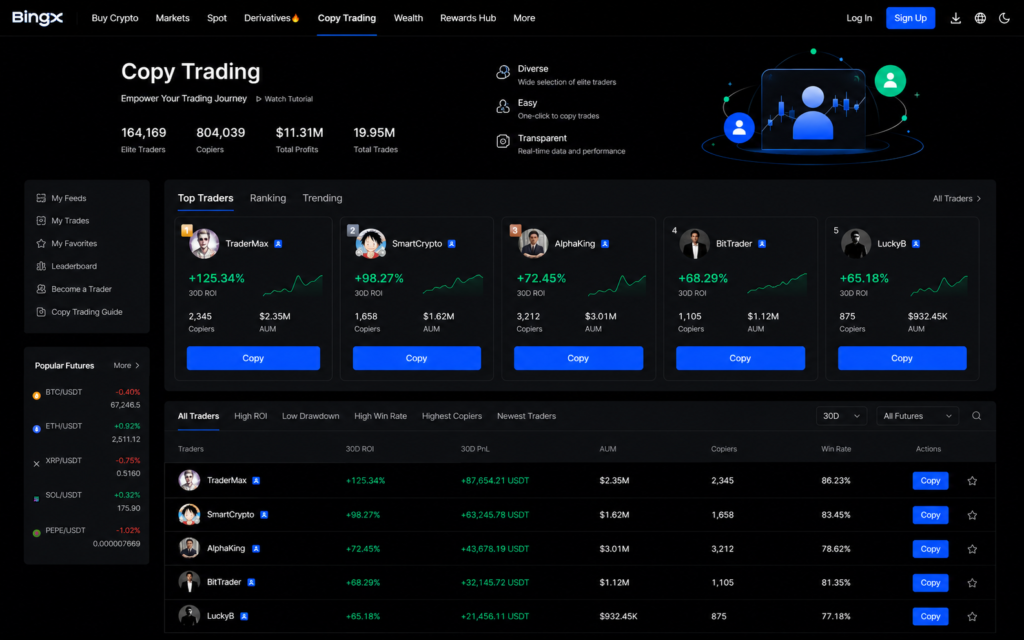Click the Watch Tutorial play icon
This screenshot has height=640, width=1024.
tap(259, 99)
